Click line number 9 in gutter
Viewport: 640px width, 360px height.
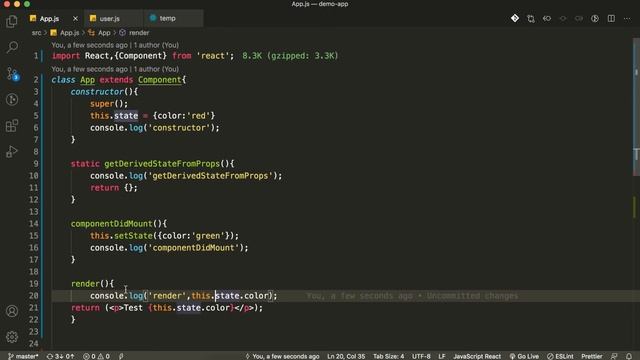click(x=36, y=164)
